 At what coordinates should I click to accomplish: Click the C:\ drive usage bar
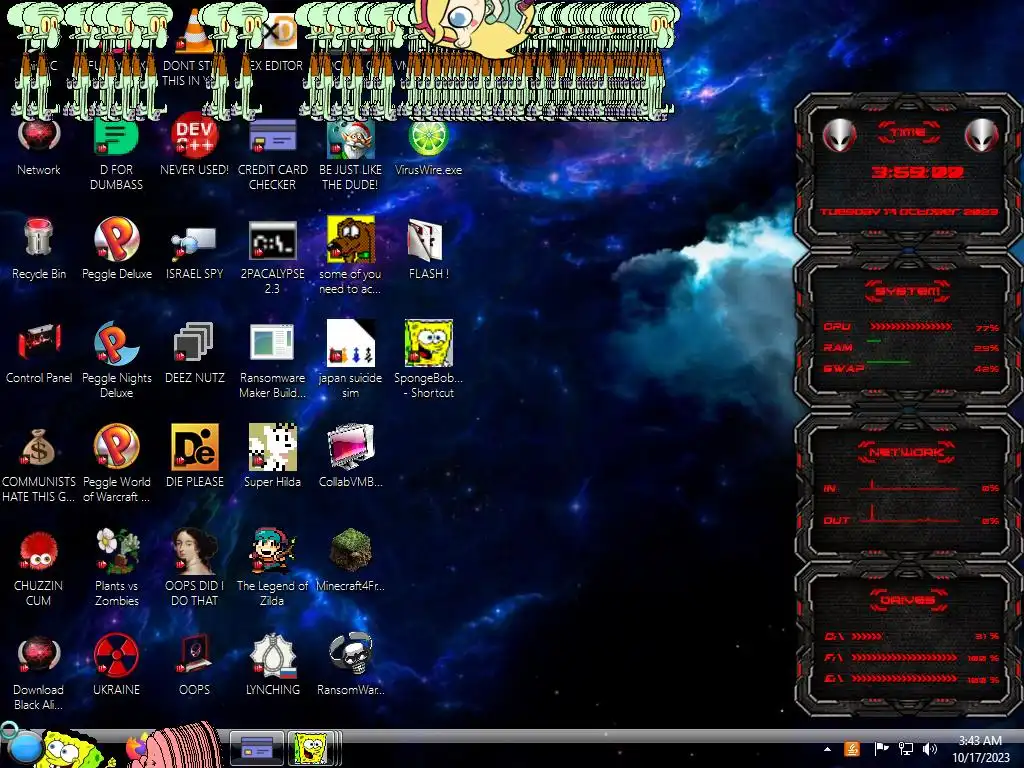[867, 636]
